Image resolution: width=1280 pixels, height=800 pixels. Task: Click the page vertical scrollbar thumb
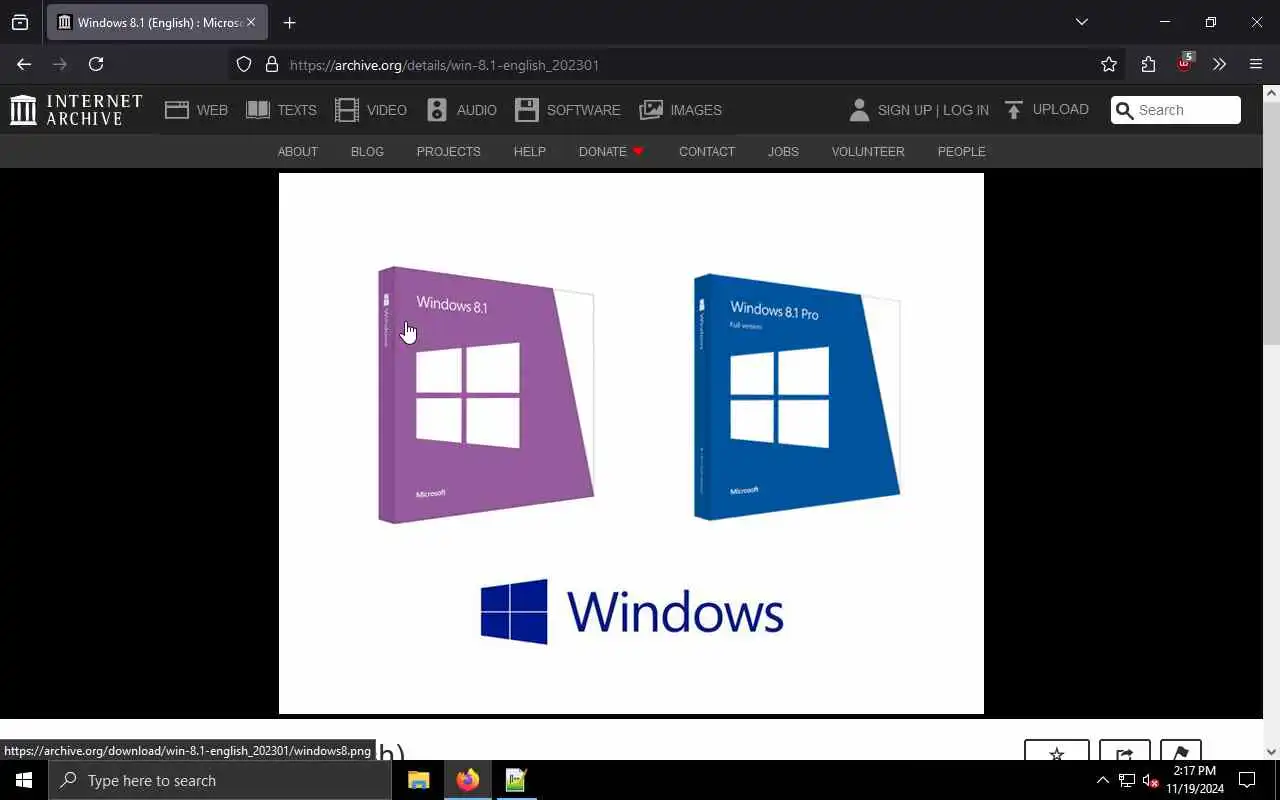(x=1271, y=222)
